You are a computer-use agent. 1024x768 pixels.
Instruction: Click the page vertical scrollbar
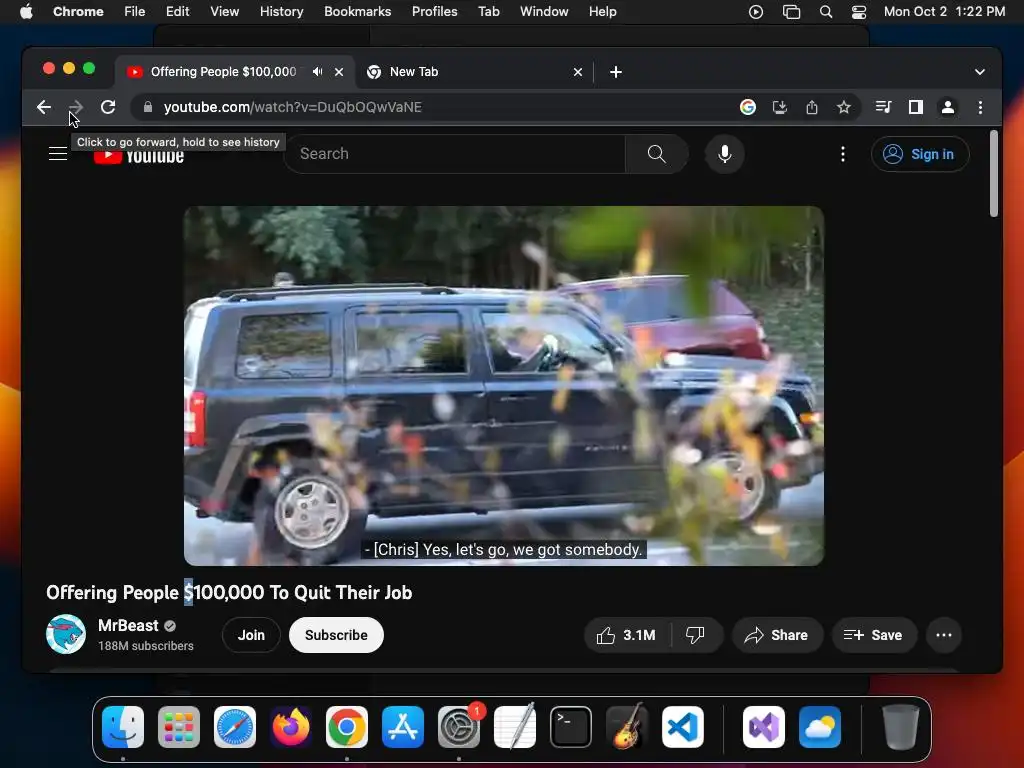coord(994,174)
